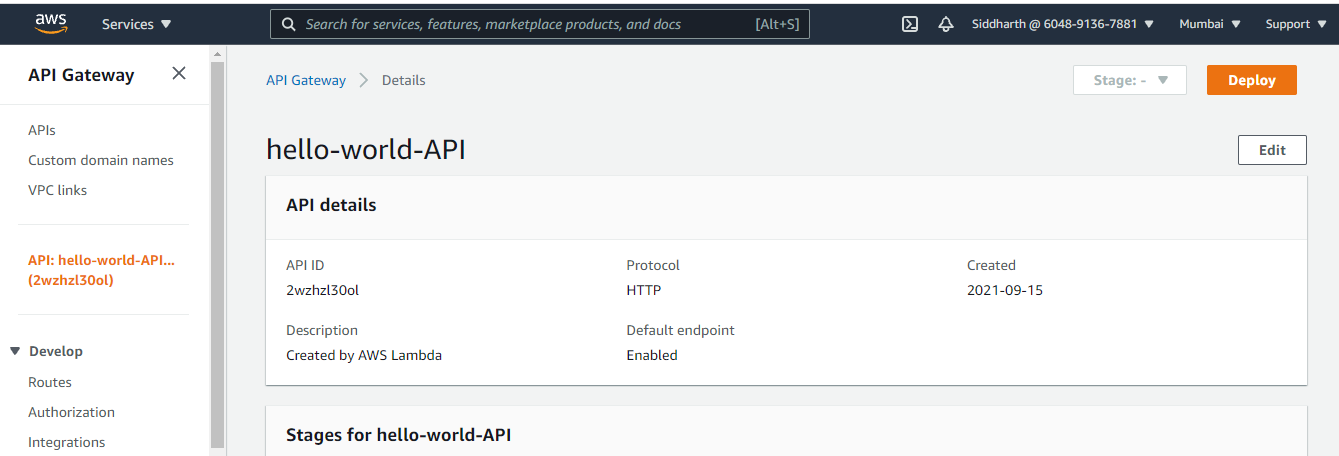The width and height of the screenshot is (1339, 456).
Task: Open the Stage selector dropdown
Action: tap(1130, 80)
